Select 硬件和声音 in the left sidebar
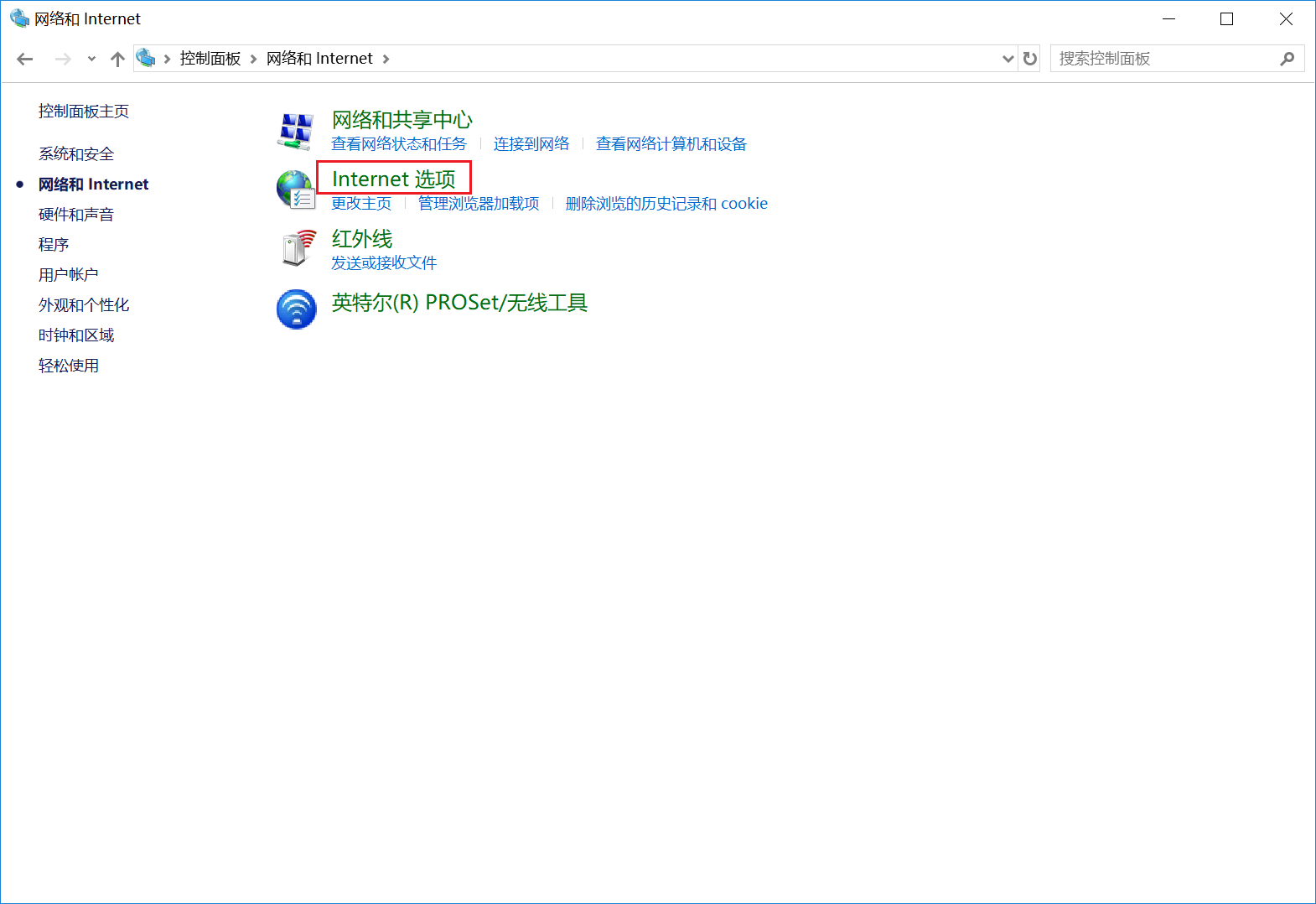Screen dimensions: 1316x904 pos(76,215)
